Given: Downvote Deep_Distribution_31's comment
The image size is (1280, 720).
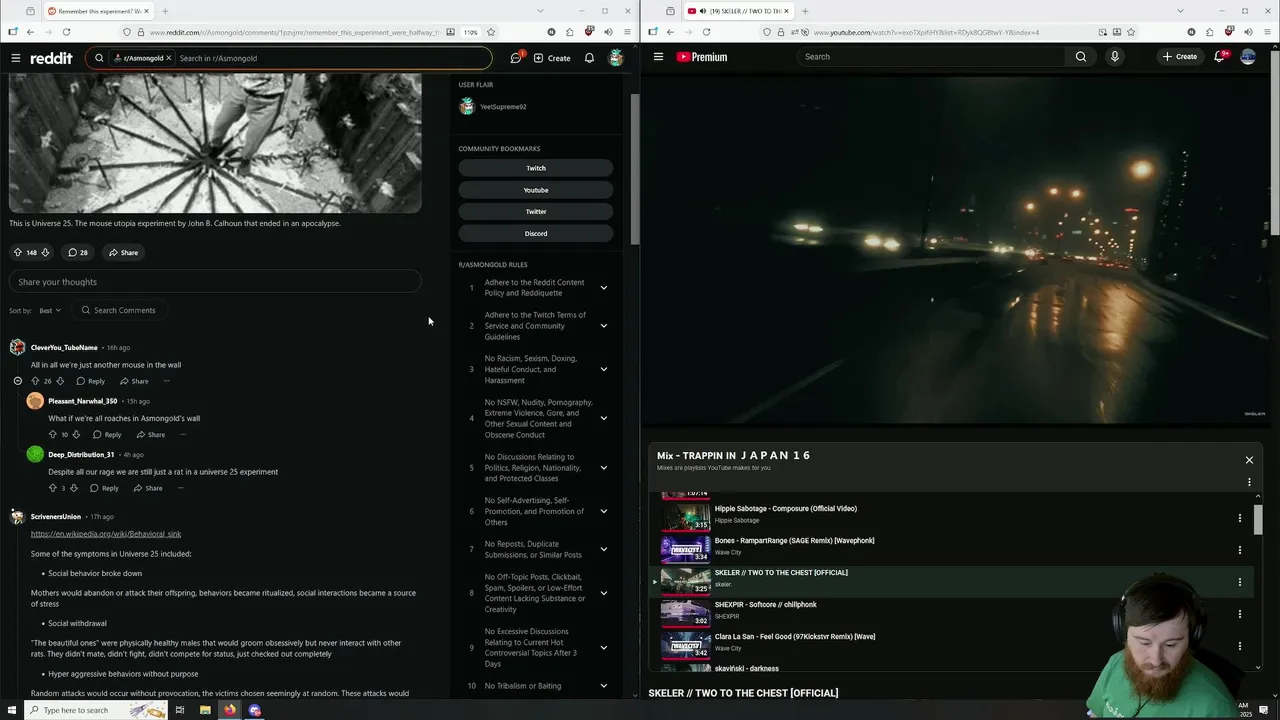Looking at the screenshot, I should [x=73, y=488].
